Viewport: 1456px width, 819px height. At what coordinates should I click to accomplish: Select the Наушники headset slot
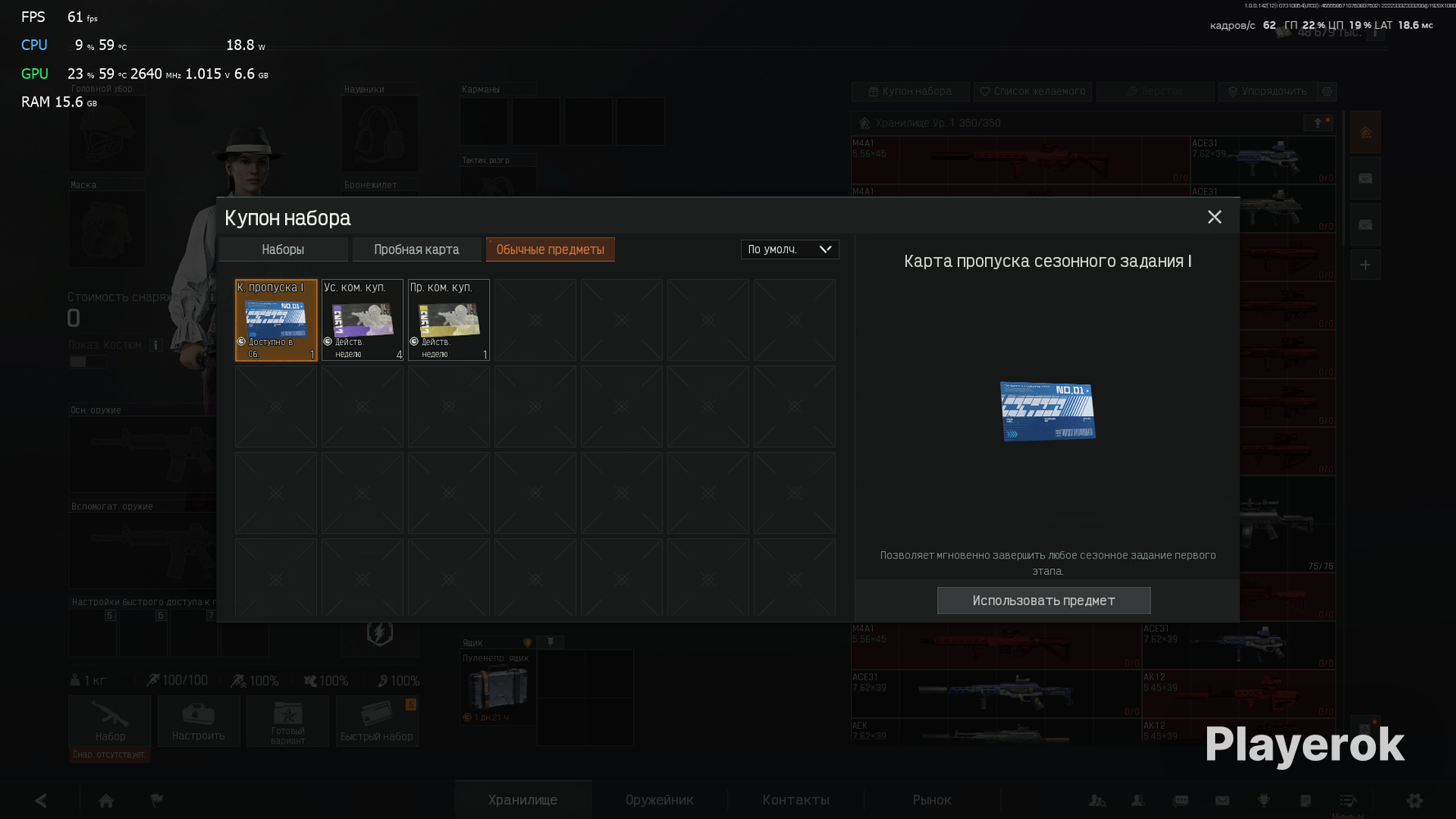pos(380,134)
